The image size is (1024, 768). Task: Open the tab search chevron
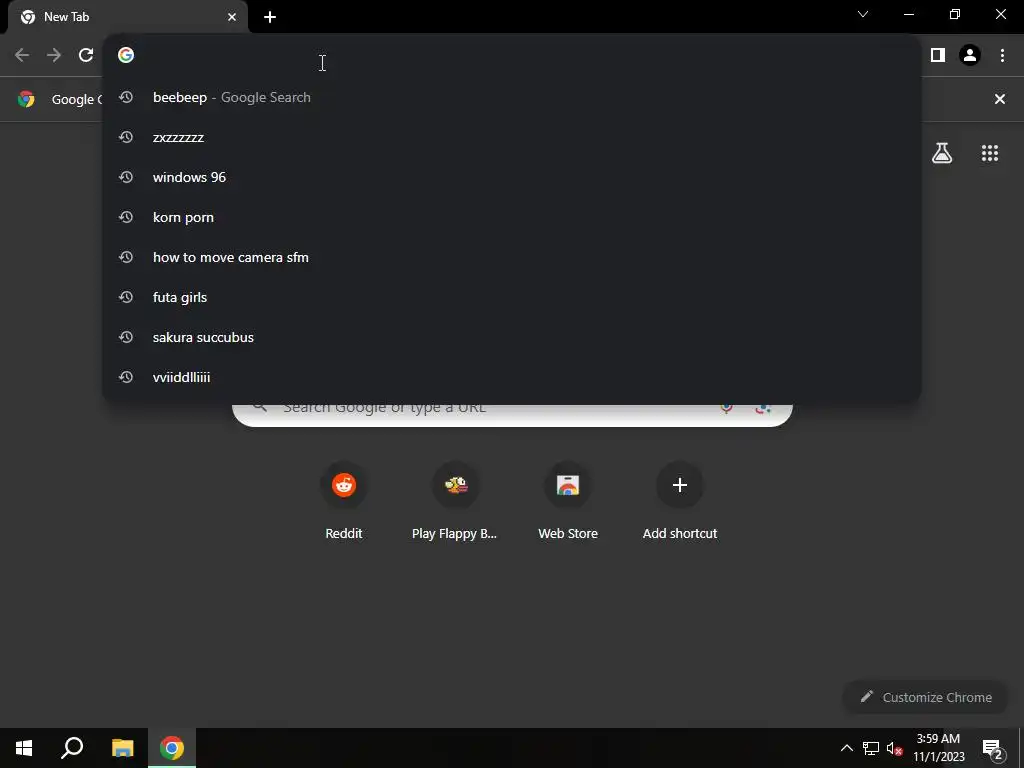click(x=863, y=14)
